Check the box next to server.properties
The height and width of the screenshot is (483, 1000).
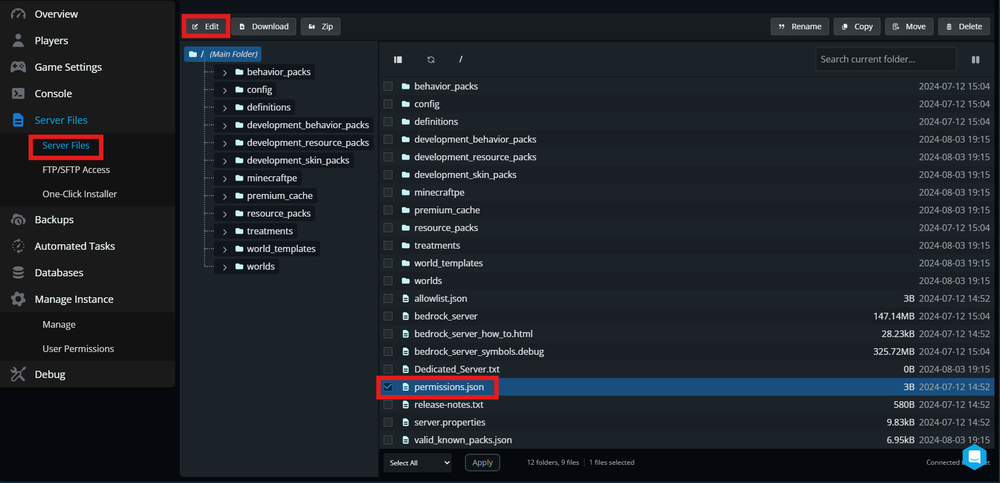(388, 422)
